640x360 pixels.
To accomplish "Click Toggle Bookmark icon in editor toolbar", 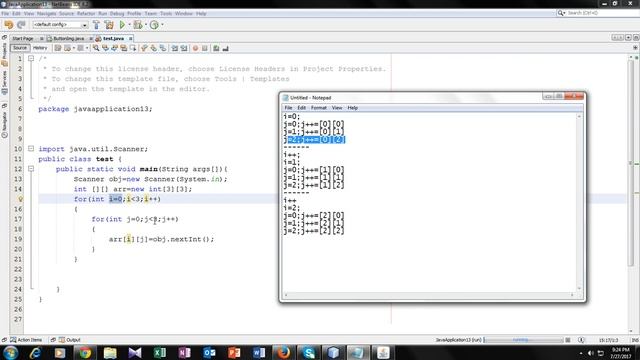I will pyautogui.click(x=163, y=48).
